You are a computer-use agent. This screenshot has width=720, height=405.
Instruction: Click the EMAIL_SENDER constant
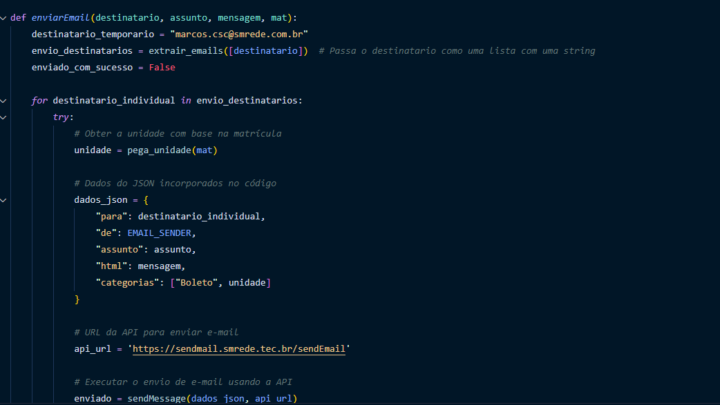pos(159,233)
